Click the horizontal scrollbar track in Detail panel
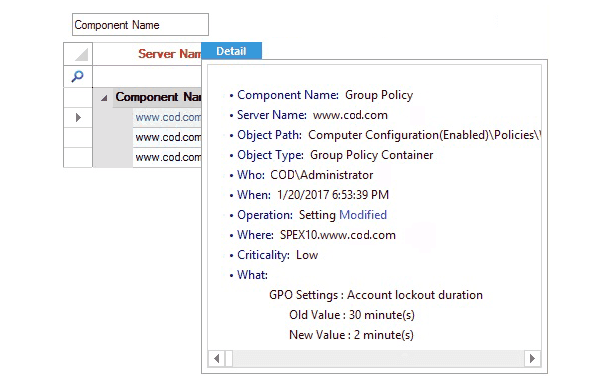This screenshot has height=382, width=612. click(x=378, y=358)
